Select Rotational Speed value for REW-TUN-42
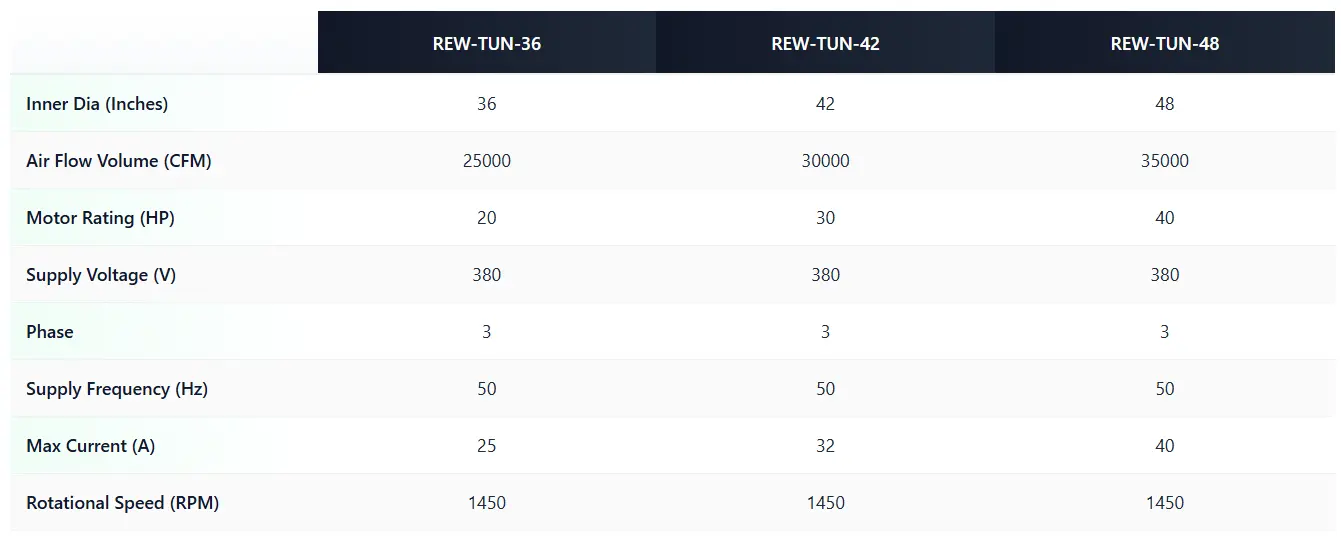 [825, 503]
